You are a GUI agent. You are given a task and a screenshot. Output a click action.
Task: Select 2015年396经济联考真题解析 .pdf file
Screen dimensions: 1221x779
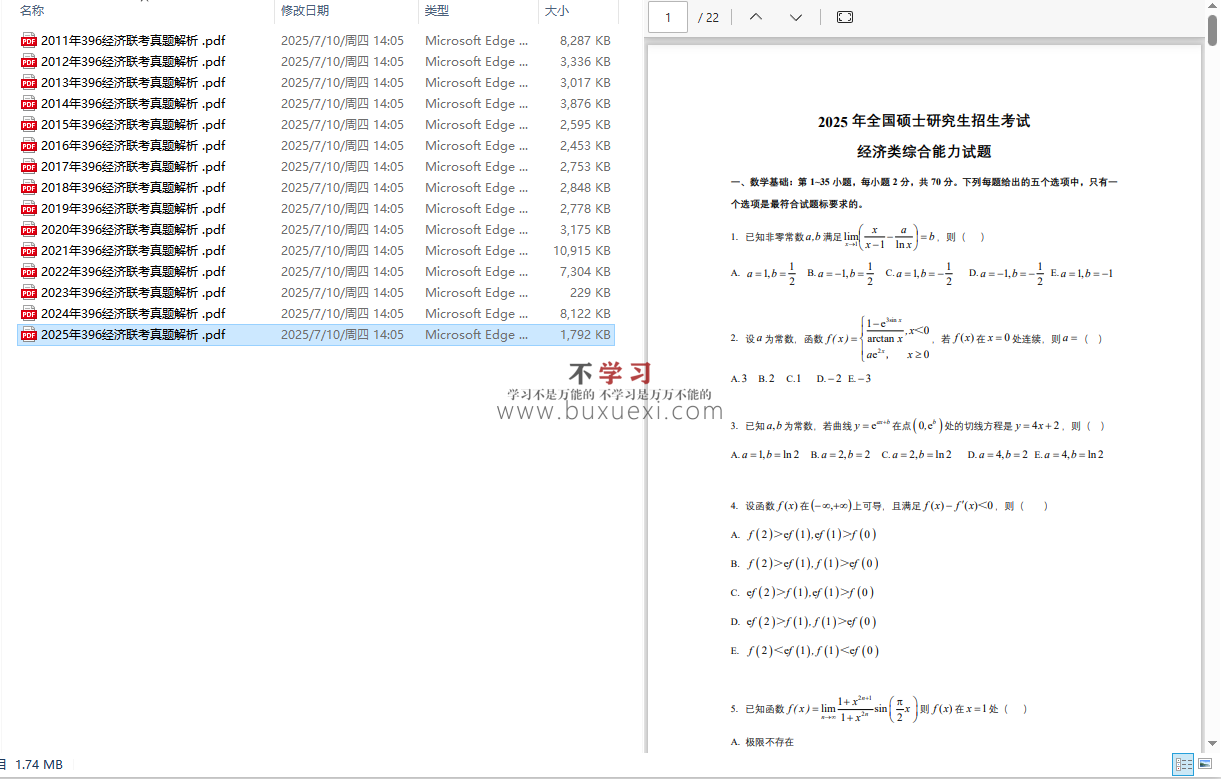[x=133, y=125]
